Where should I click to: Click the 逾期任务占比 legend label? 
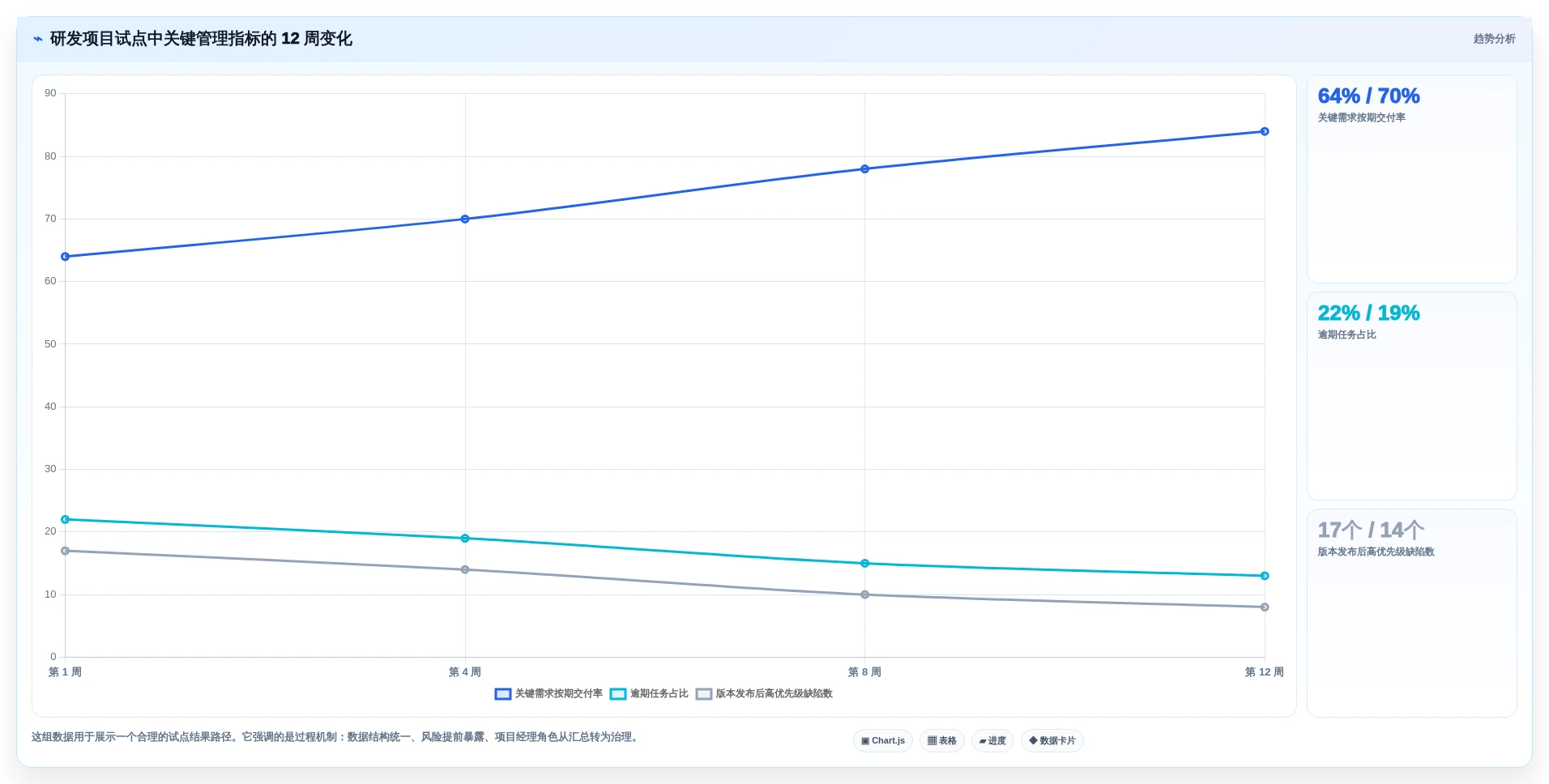click(x=659, y=694)
